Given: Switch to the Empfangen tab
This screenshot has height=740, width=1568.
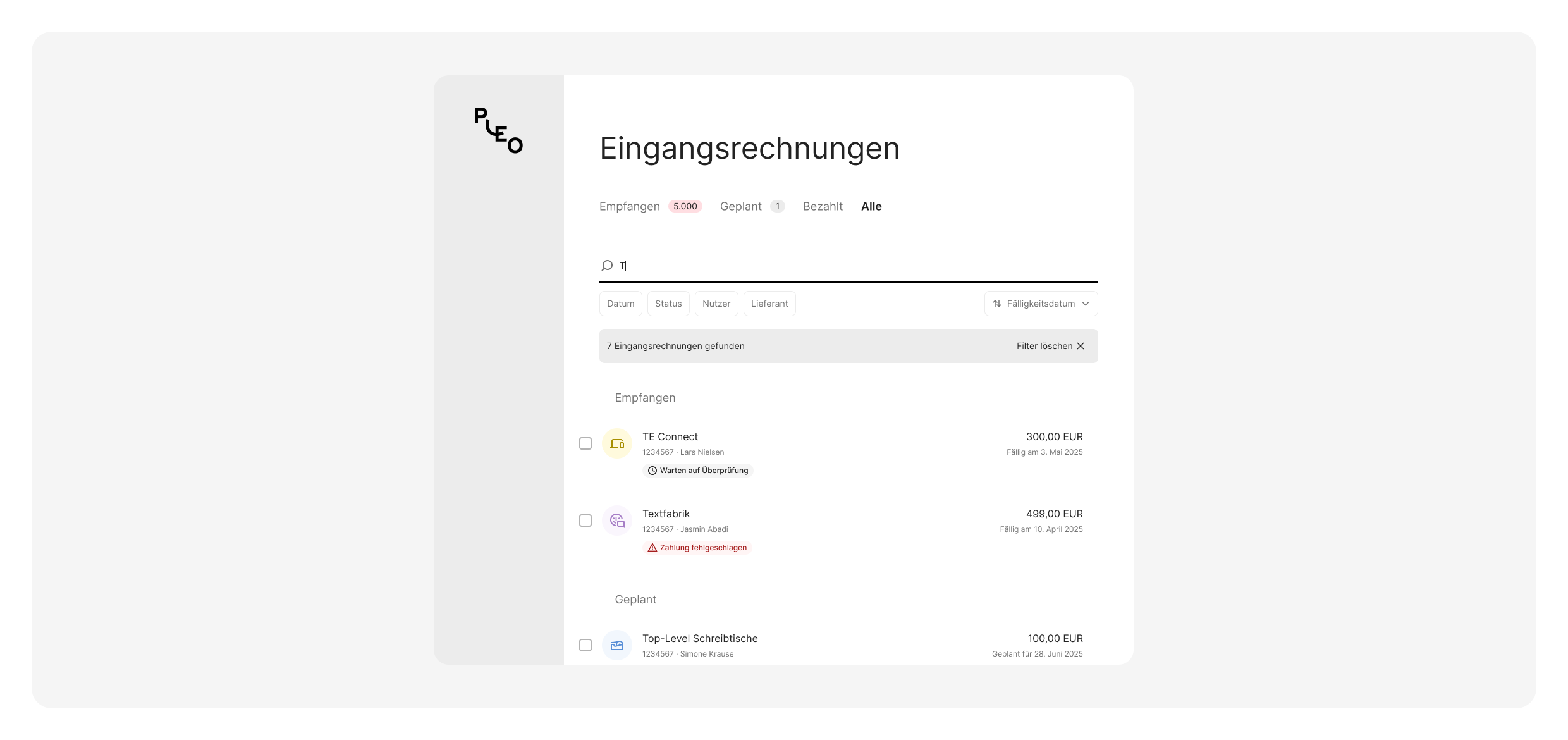Looking at the screenshot, I should 629,206.
